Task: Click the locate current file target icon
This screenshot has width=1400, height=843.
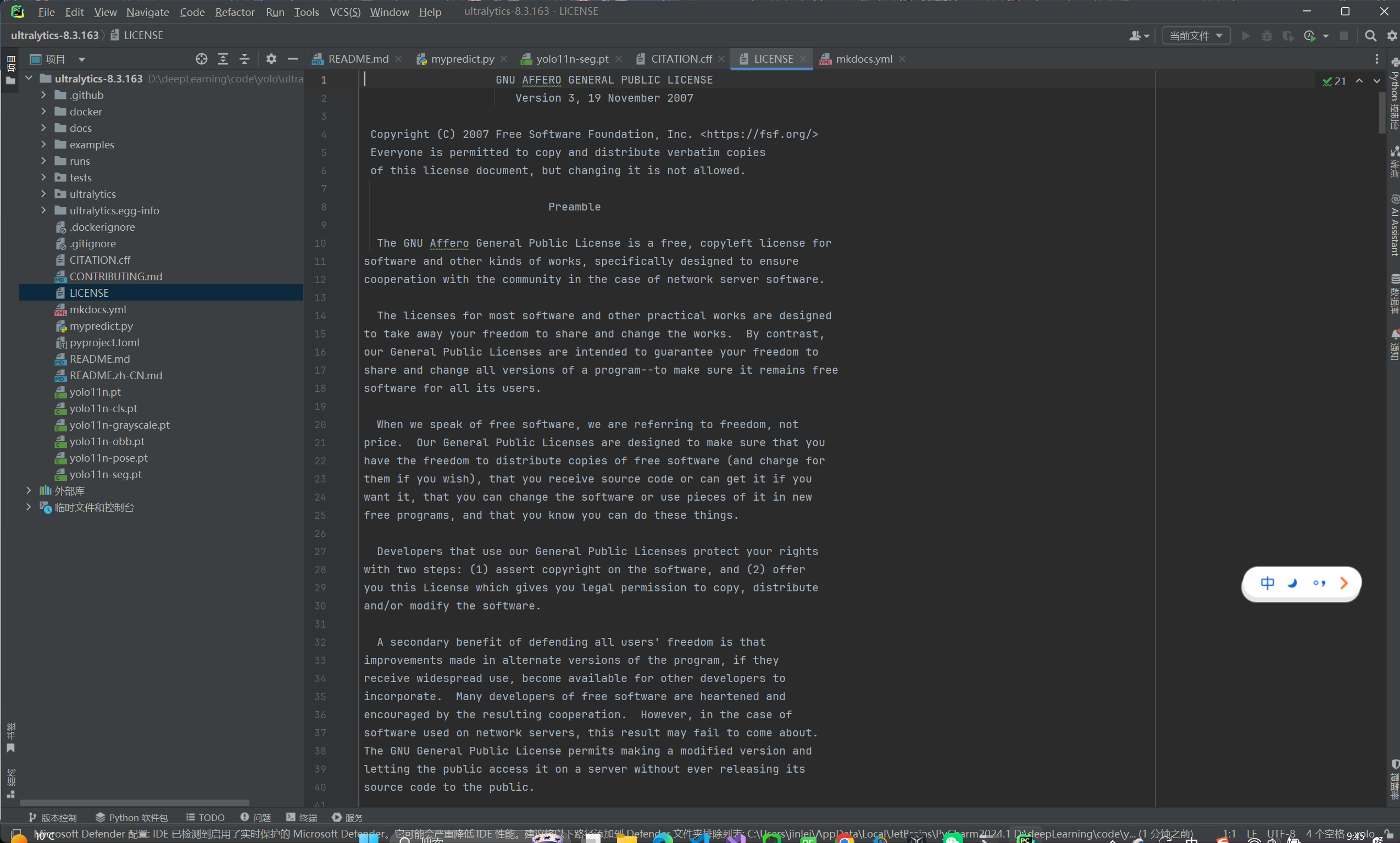Action: pyautogui.click(x=201, y=59)
